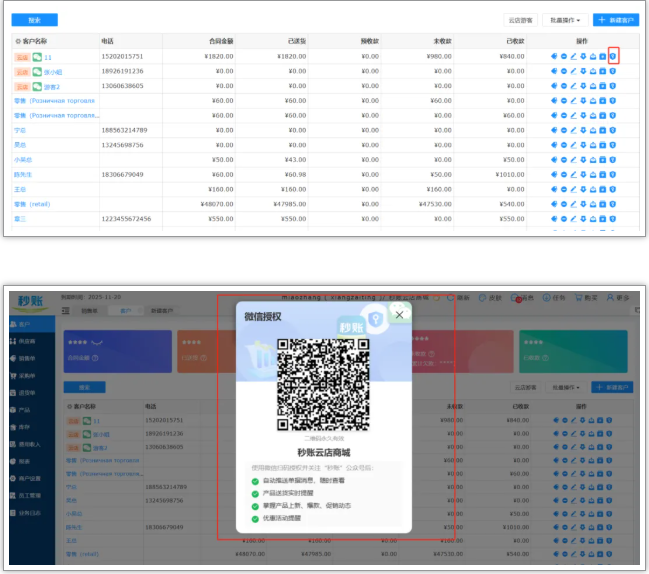Click the download-arrow icon for 宁总 in upper table
The height and width of the screenshot is (574, 649).
click(x=583, y=130)
